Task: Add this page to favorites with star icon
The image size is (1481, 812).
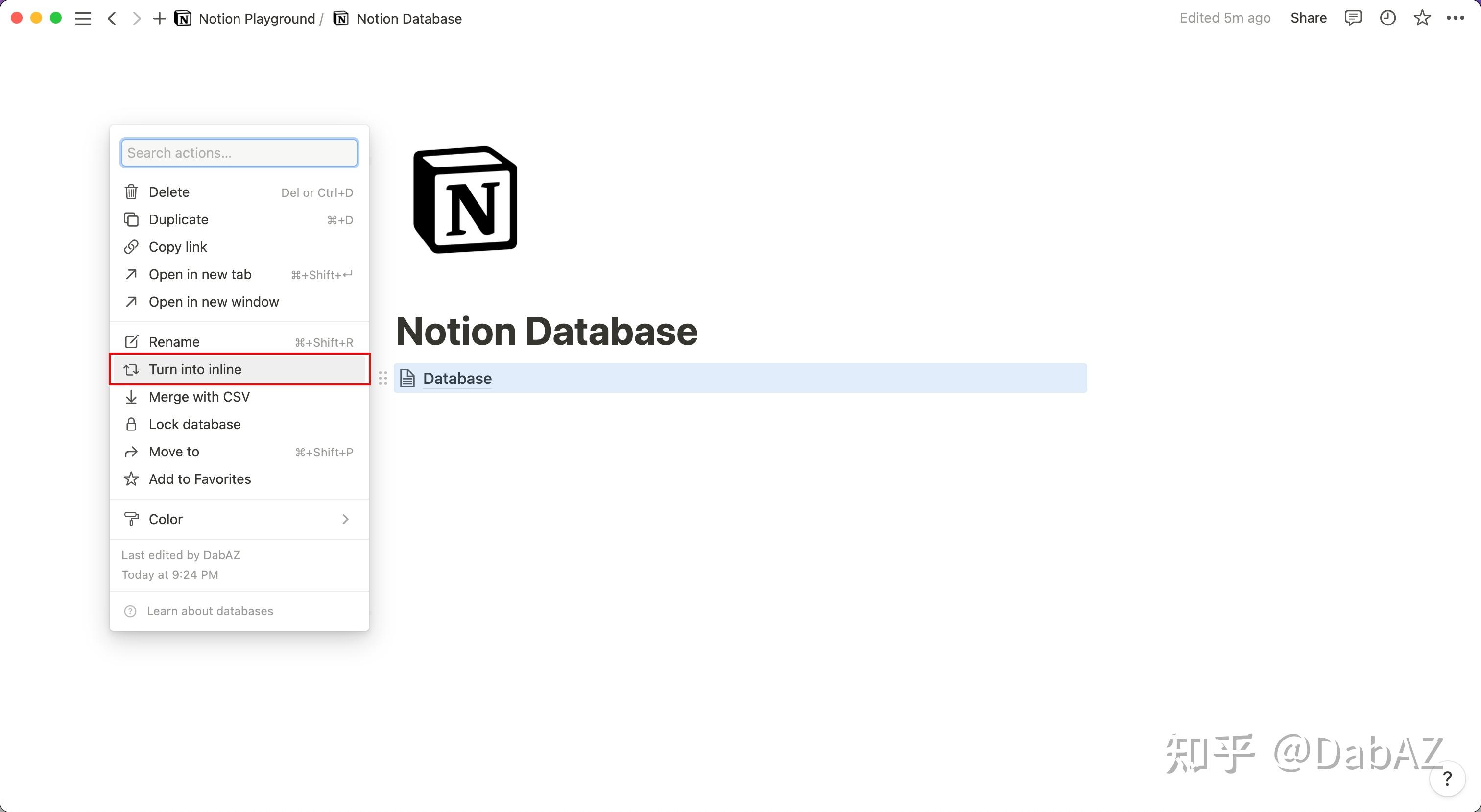Action: pos(1422,18)
